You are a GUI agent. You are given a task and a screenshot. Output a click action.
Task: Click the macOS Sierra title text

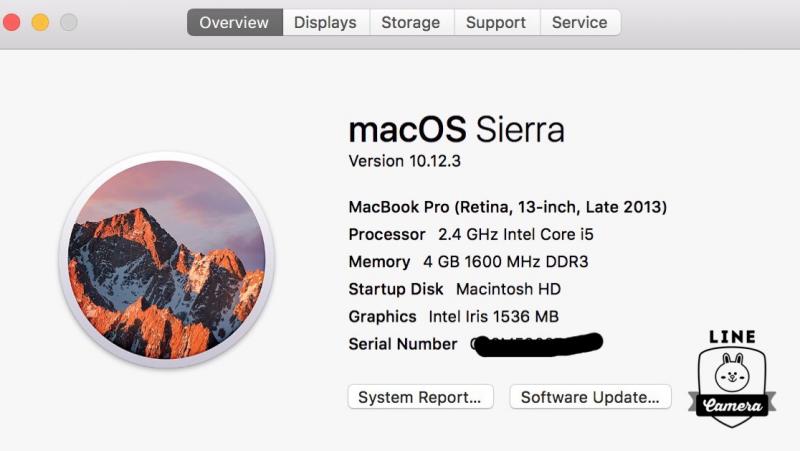(x=457, y=129)
